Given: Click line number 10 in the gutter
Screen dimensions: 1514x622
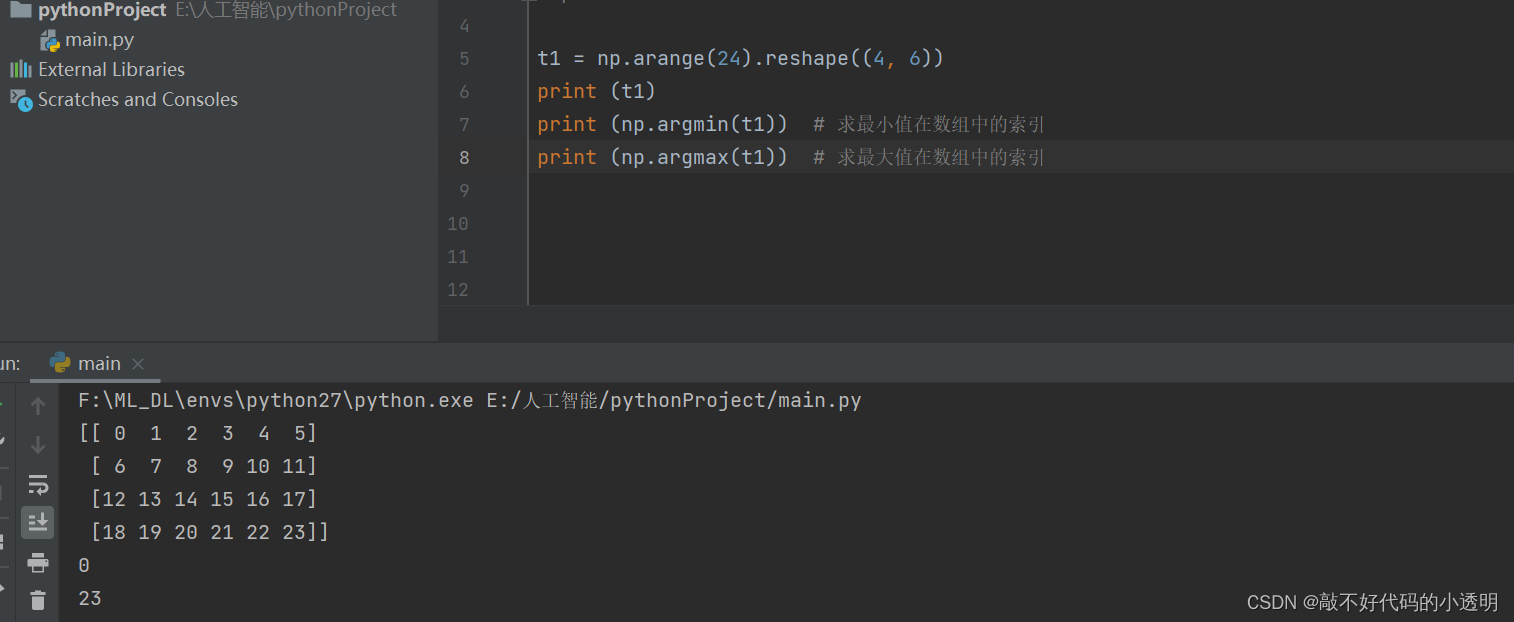Looking at the screenshot, I should click(458, 224).
